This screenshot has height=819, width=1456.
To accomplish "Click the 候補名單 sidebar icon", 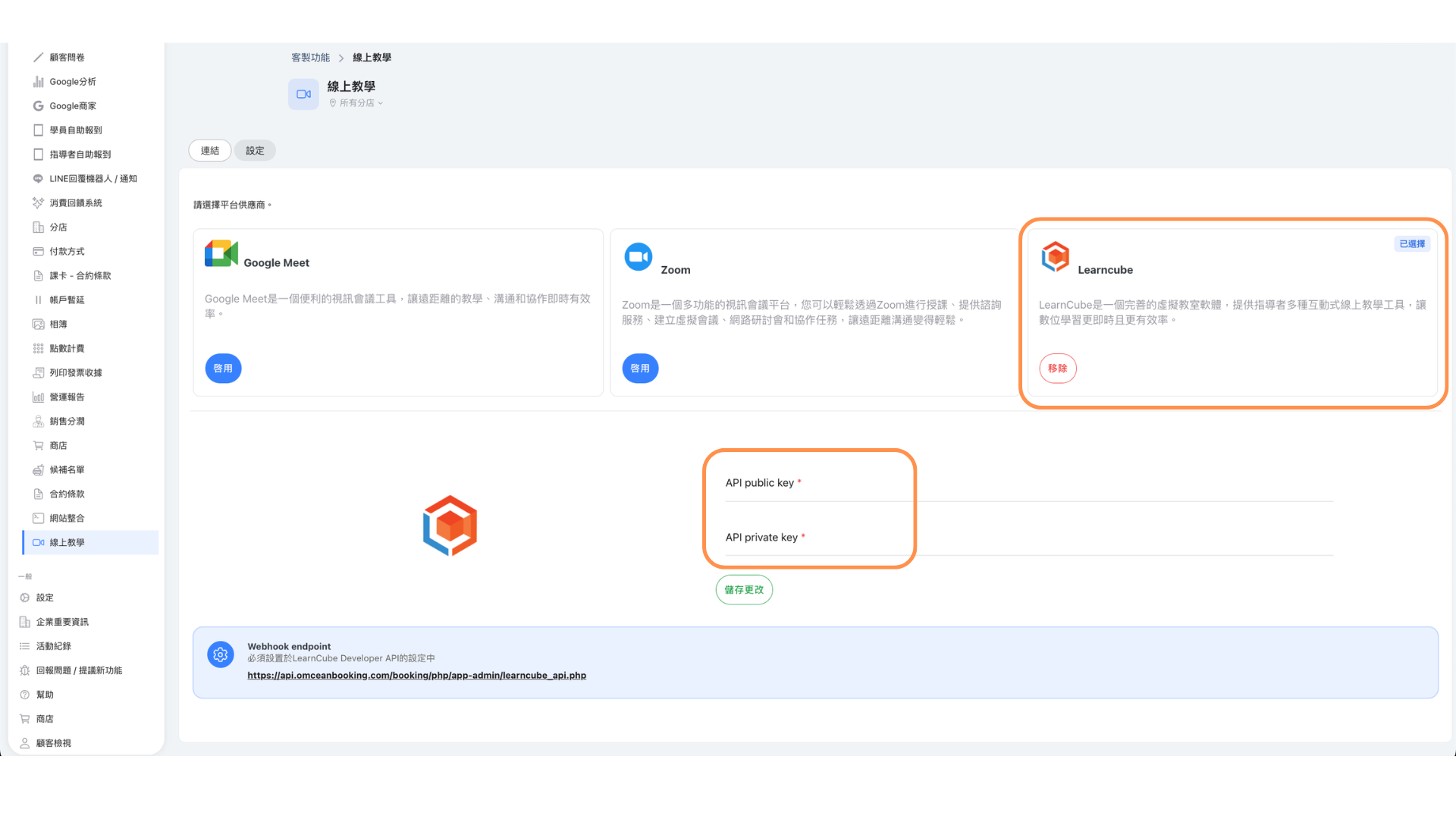I will click(38, 470).
